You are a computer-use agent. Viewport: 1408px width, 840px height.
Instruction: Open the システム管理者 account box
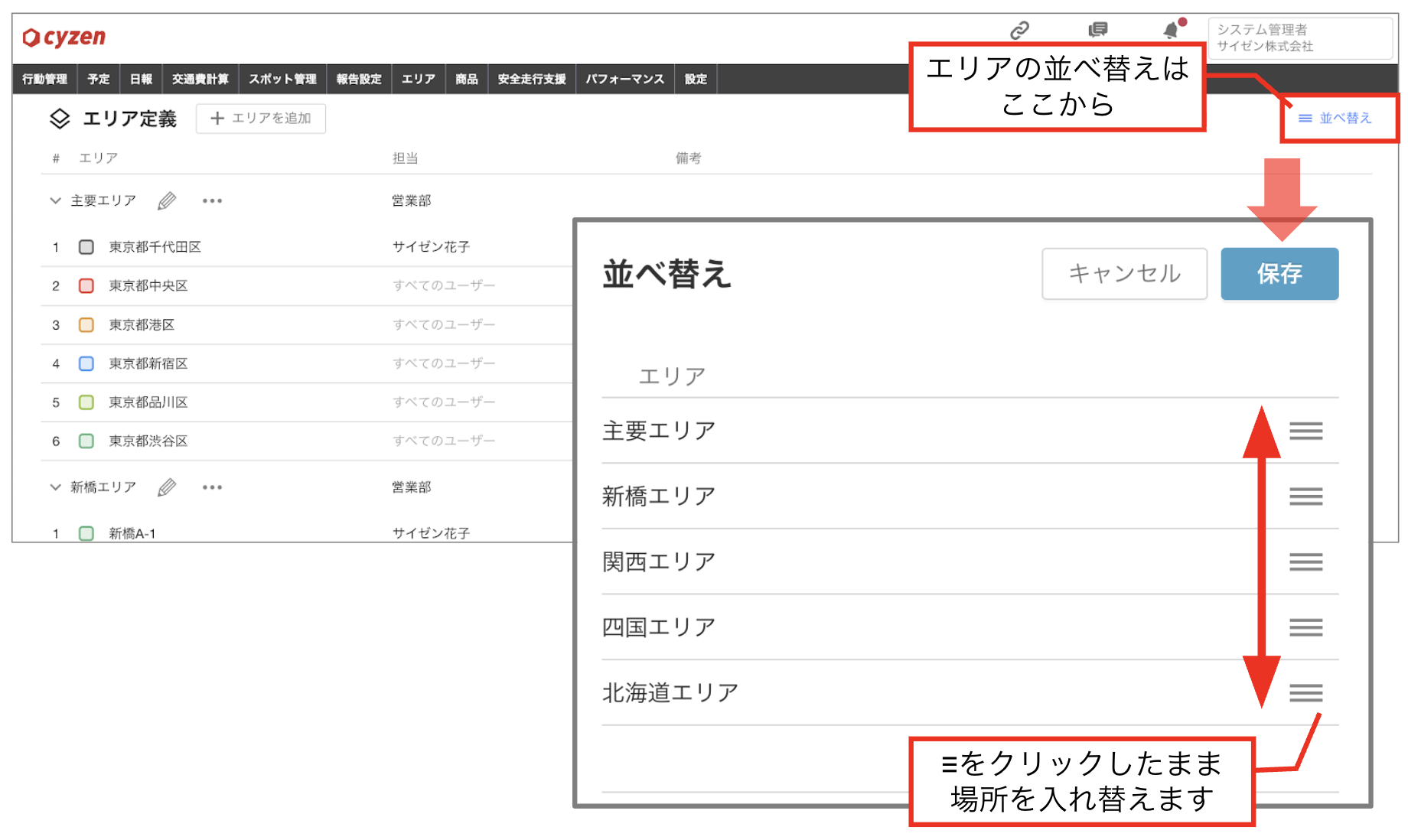click(x=1299, y=37)
